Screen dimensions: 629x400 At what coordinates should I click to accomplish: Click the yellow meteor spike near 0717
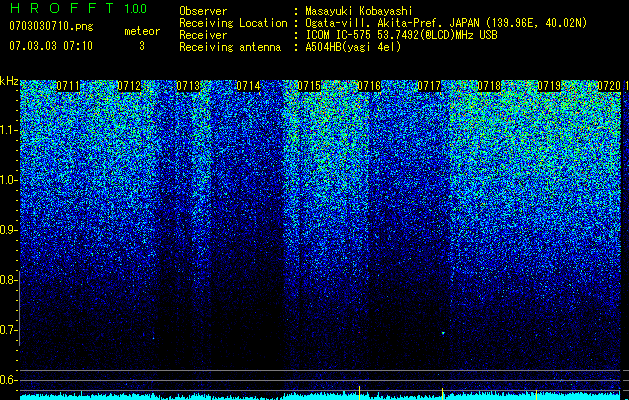[442, 394]
